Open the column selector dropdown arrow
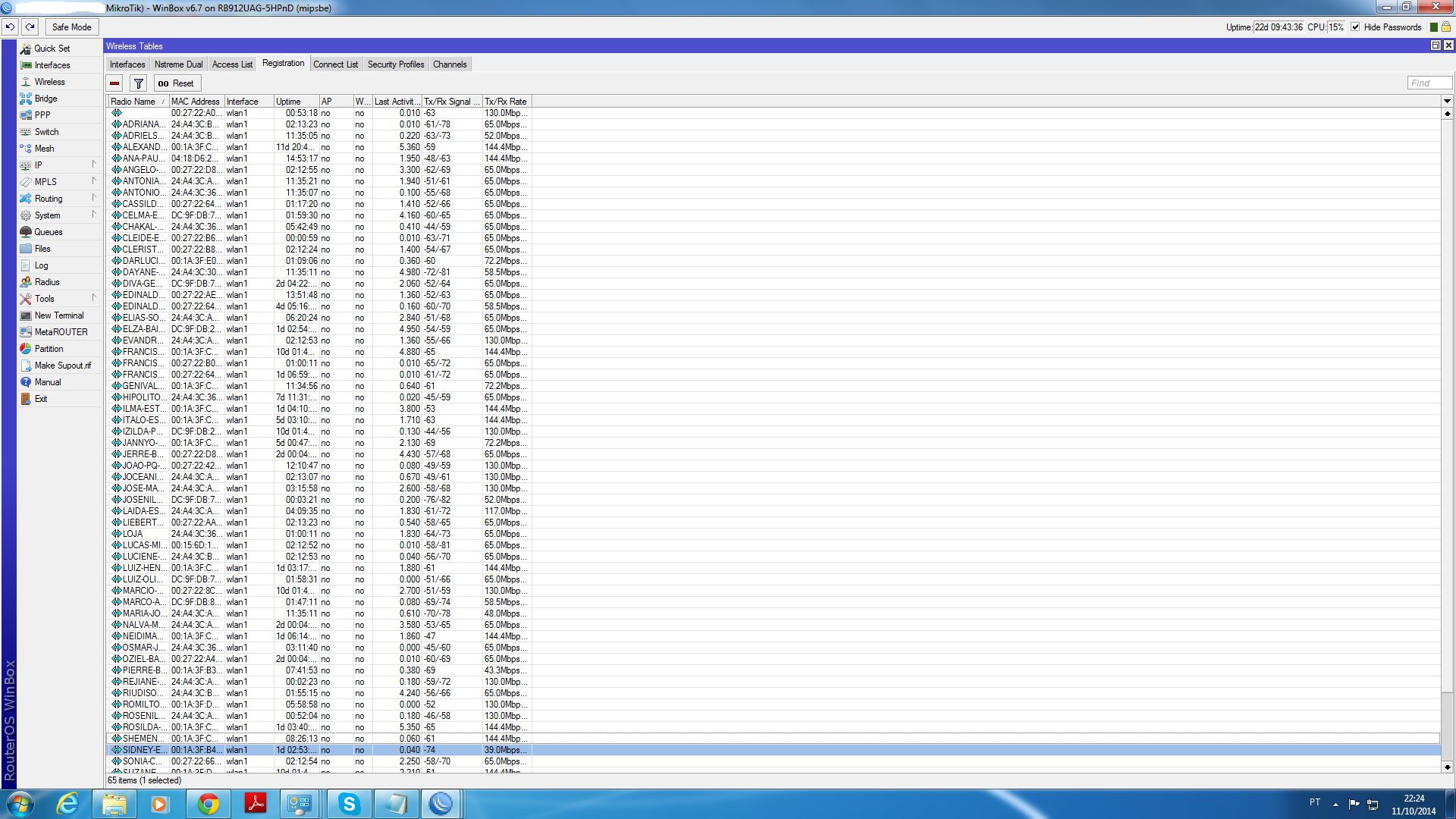This screenshot has height=819, width=1456. (1447, 101)
